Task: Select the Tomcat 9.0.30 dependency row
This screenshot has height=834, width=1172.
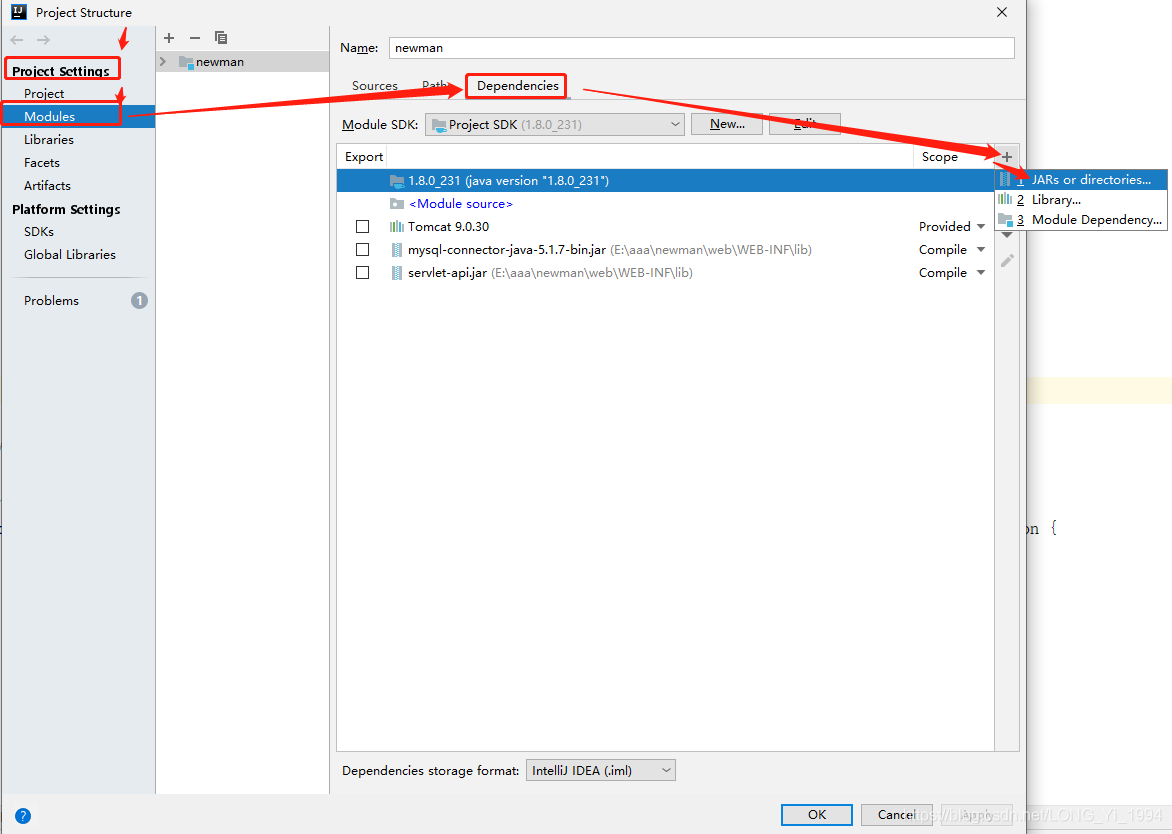Action: (665, 226)
